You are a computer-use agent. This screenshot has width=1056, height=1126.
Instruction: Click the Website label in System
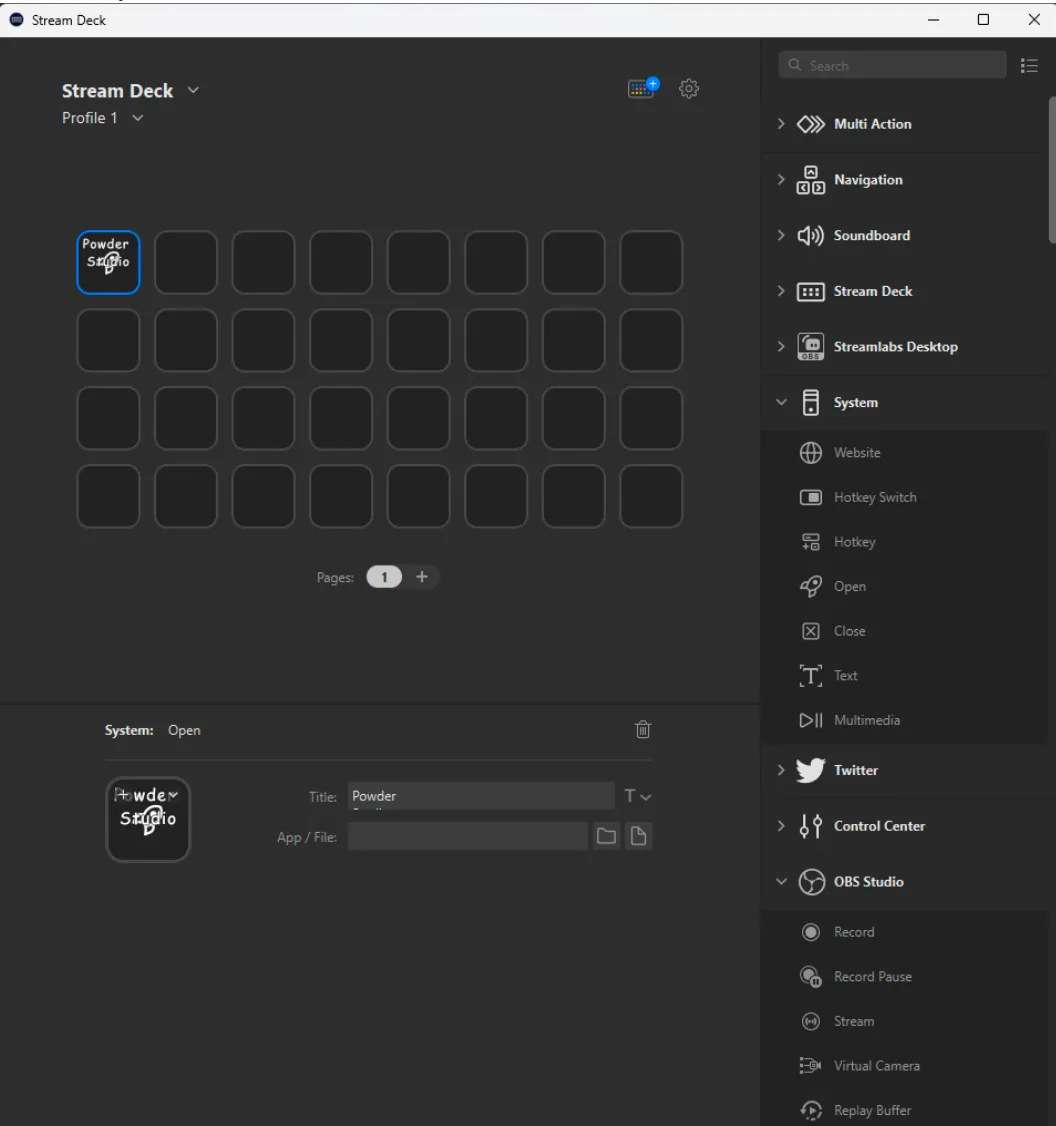coord(857,453)
